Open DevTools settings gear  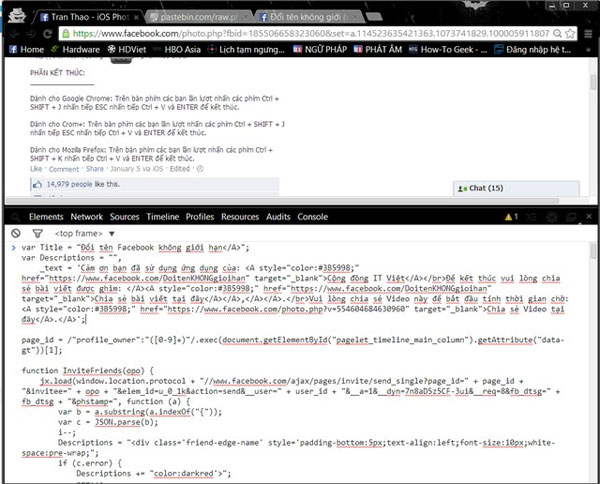tap(551, 217)
